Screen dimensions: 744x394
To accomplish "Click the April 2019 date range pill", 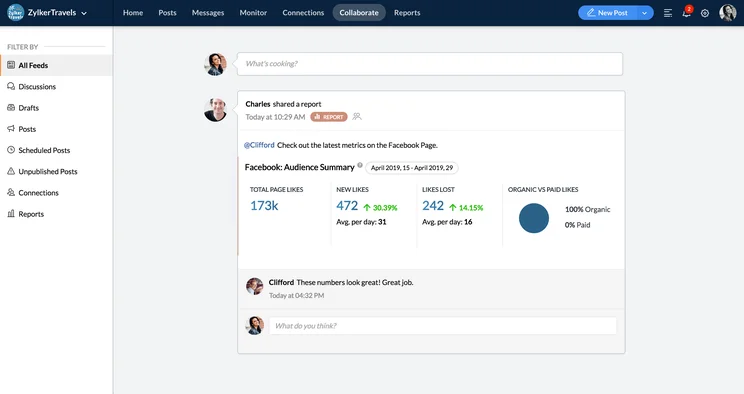I will 412,168.
